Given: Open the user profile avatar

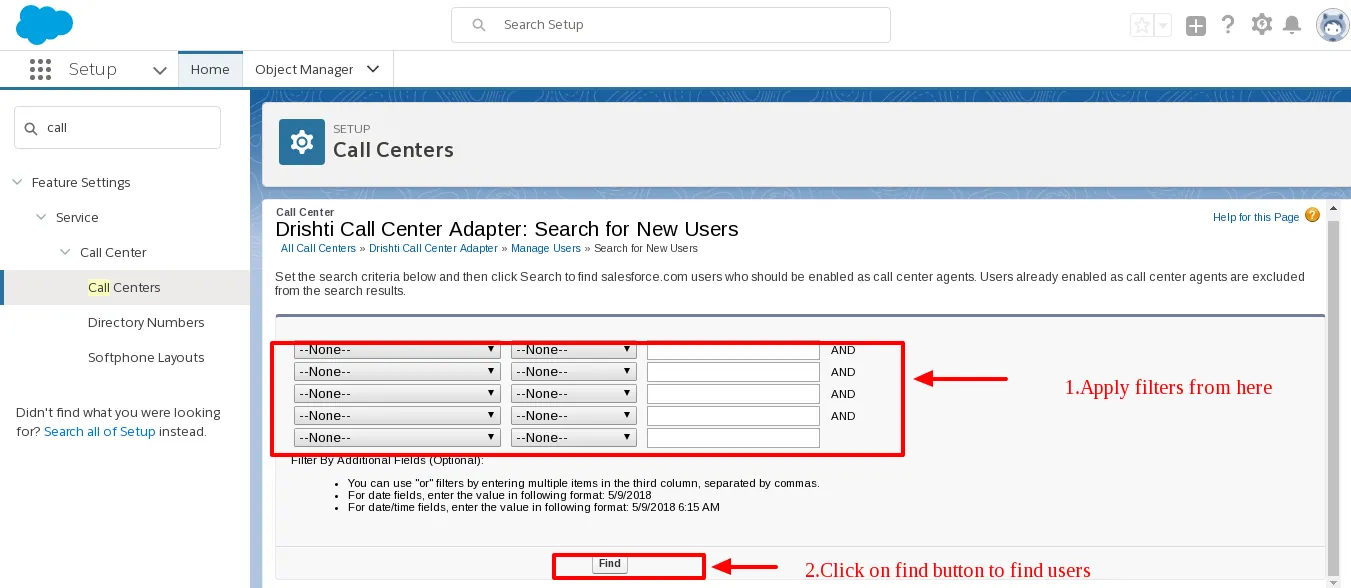Looking at the screenshot, I should (1332, 26).
